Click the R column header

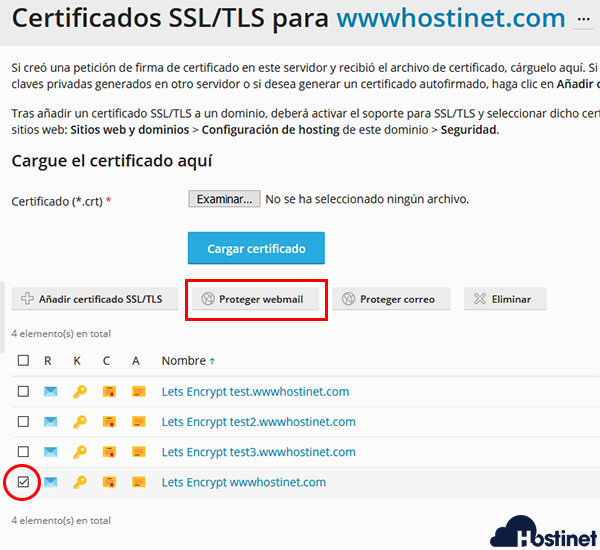tap(48, 361)
